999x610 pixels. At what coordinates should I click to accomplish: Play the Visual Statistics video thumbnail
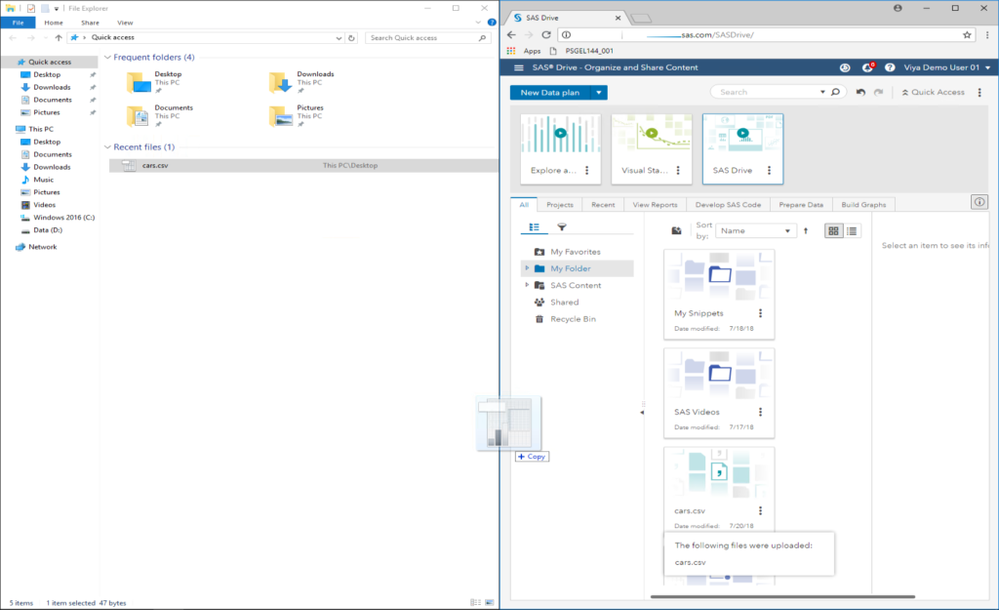[x=652, y=134]
